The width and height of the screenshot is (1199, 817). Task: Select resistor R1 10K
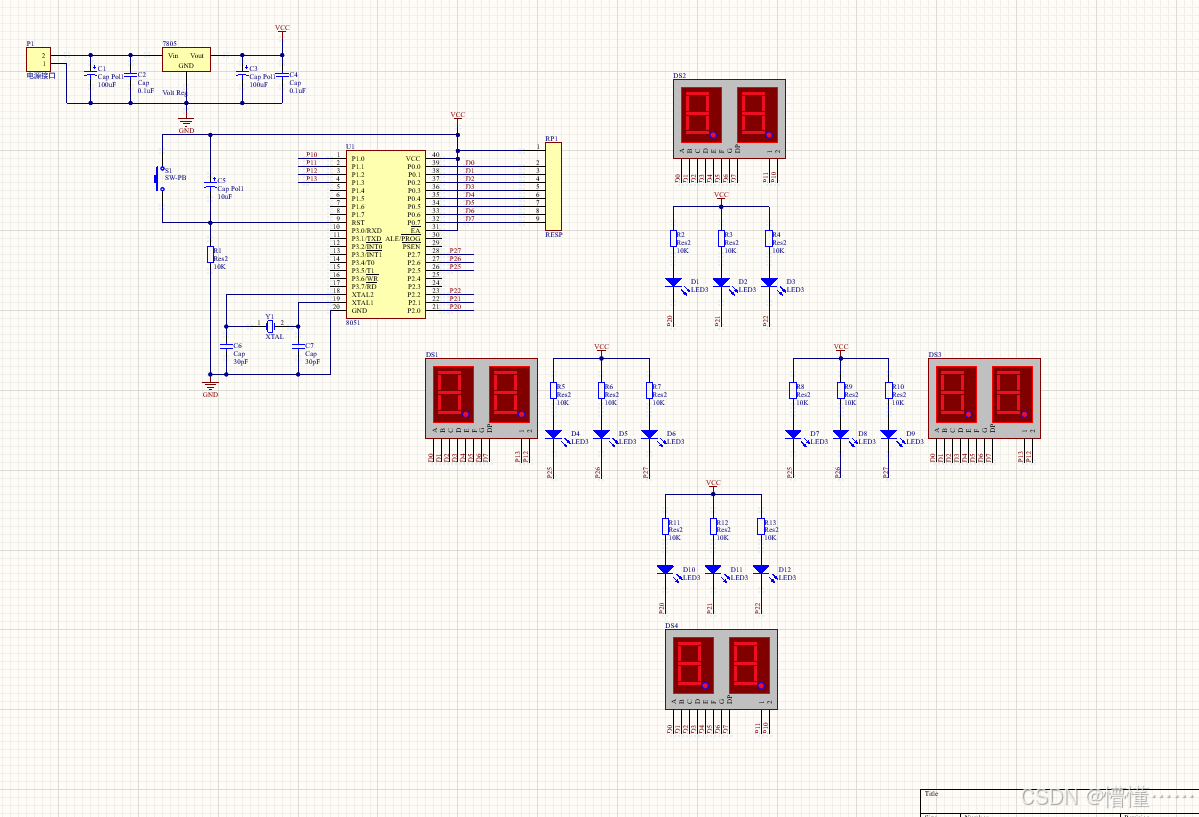[x=210, y=255]
